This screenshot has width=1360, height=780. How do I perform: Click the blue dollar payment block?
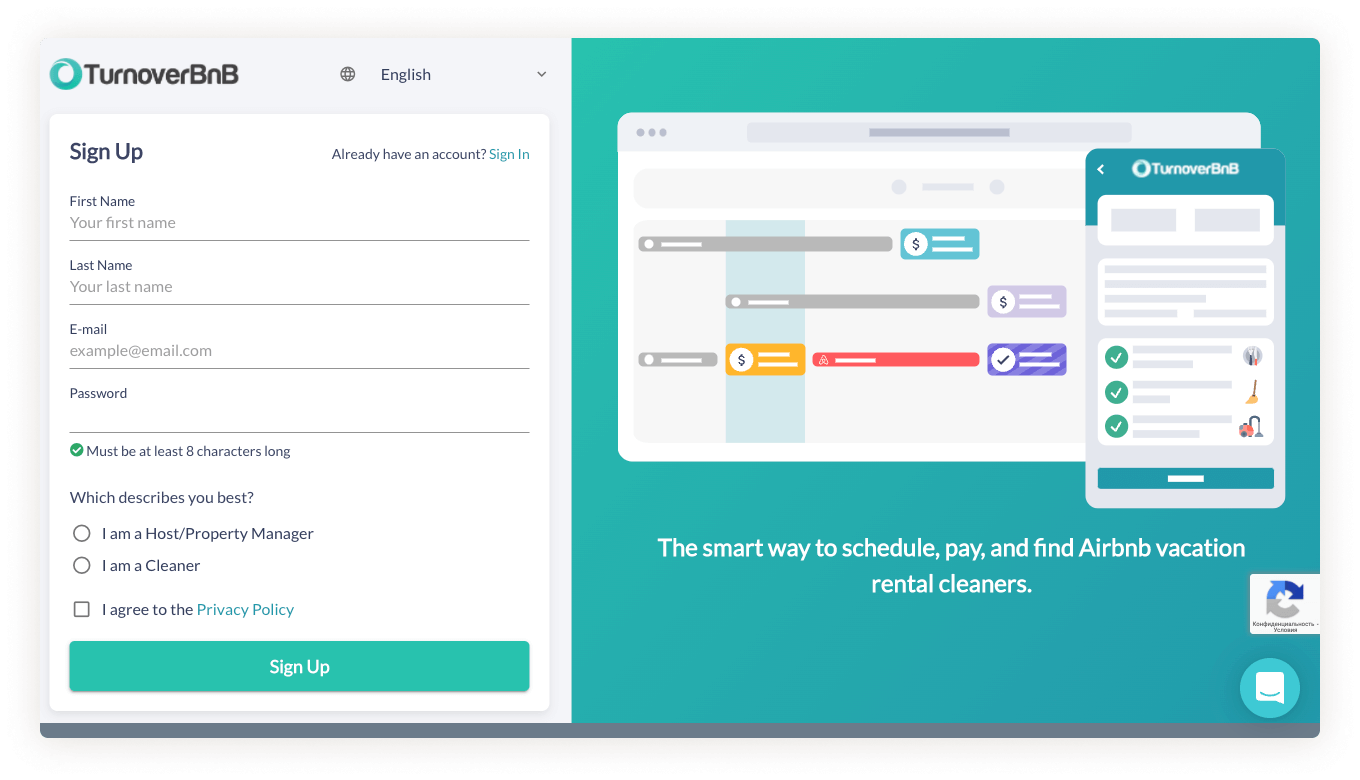point(940,244)
